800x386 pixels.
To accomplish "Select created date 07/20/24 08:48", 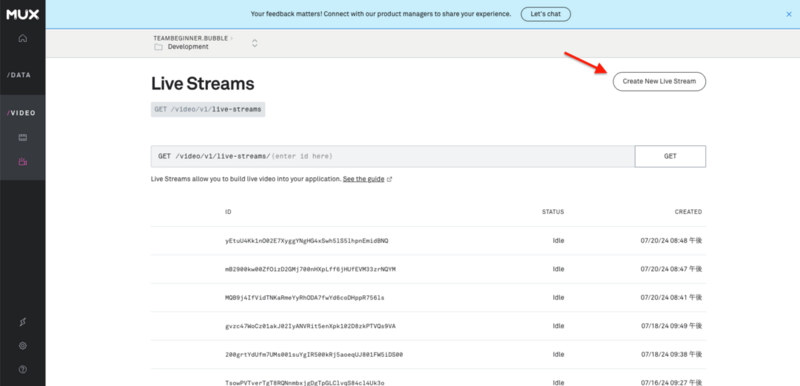I will click(x=671, y=241).
